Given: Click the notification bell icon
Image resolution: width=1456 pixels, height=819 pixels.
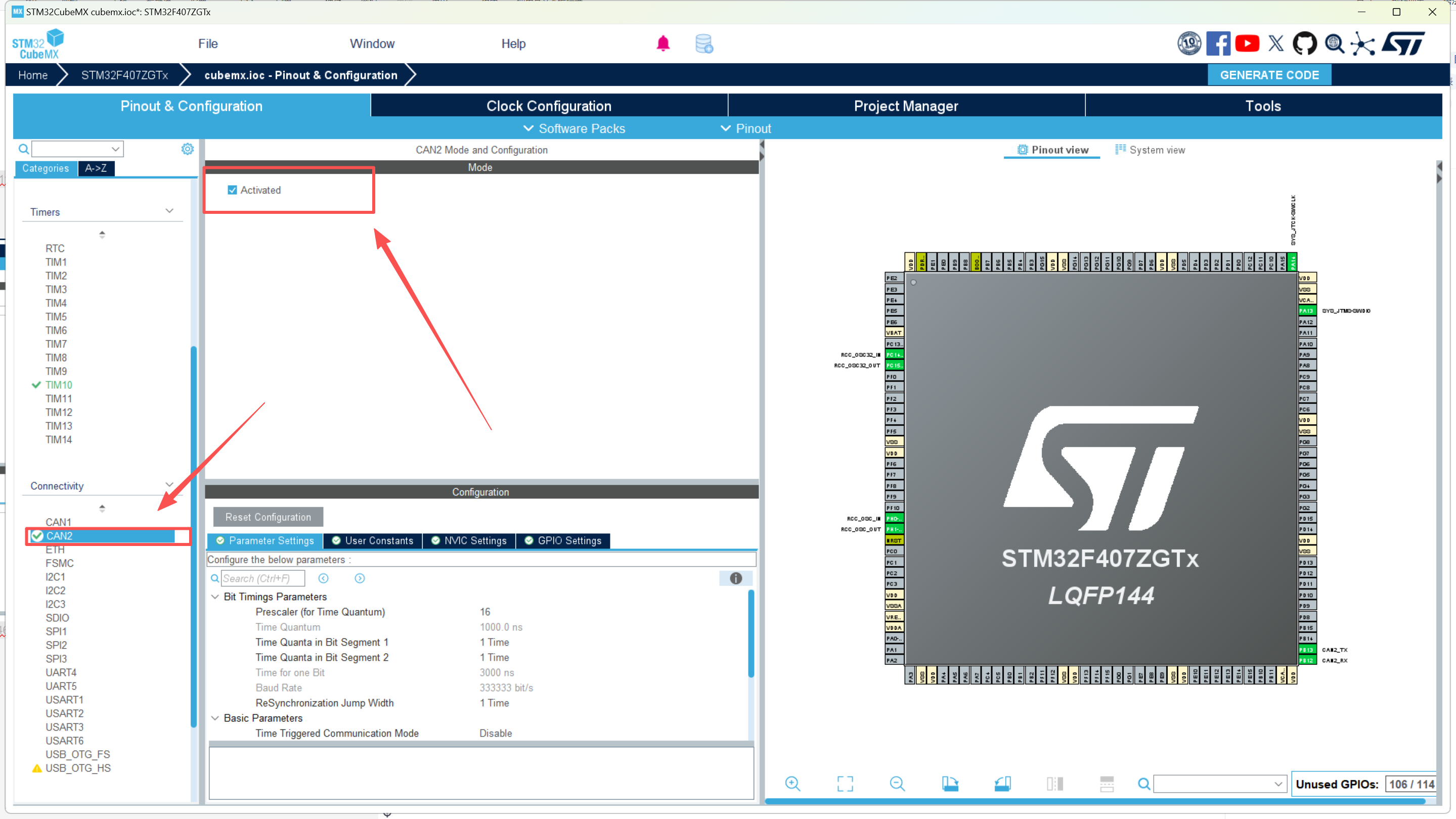Looking at the screenshot, I should [x=663, y=43].
